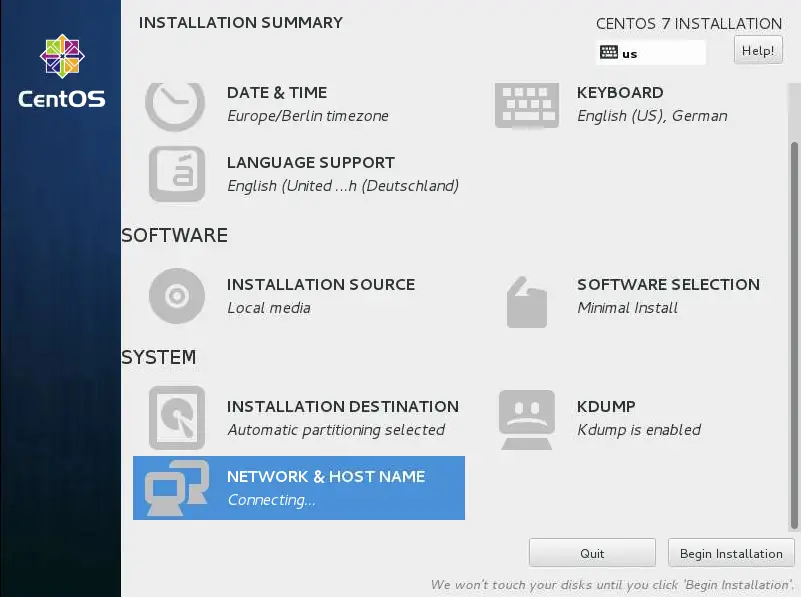The height and width of the screenshot is (597, 801).
Task: Click the Quit button
Action: tap(592, 553)
